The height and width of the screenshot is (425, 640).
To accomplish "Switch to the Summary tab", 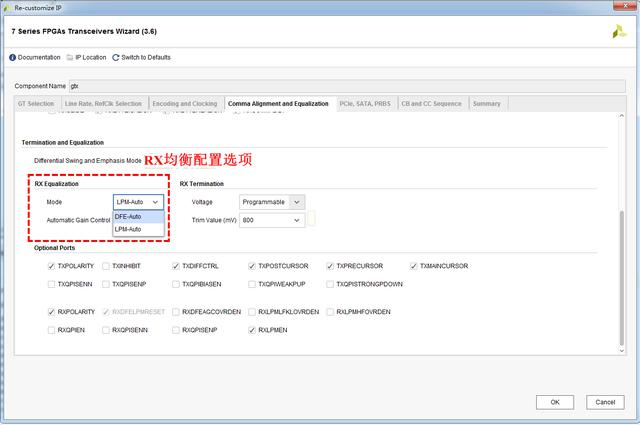I will point(487,104).
